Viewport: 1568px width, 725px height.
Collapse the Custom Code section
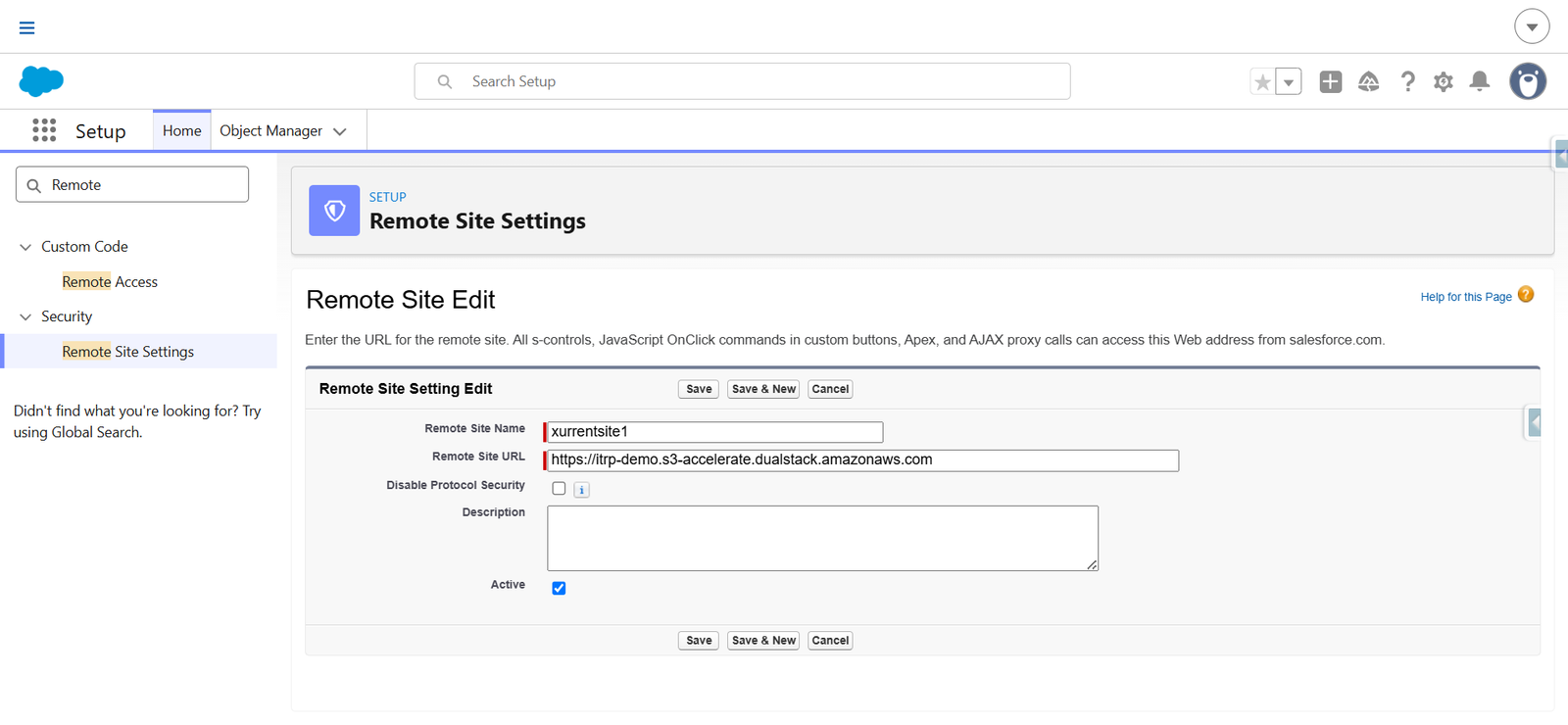coord(25,247)
